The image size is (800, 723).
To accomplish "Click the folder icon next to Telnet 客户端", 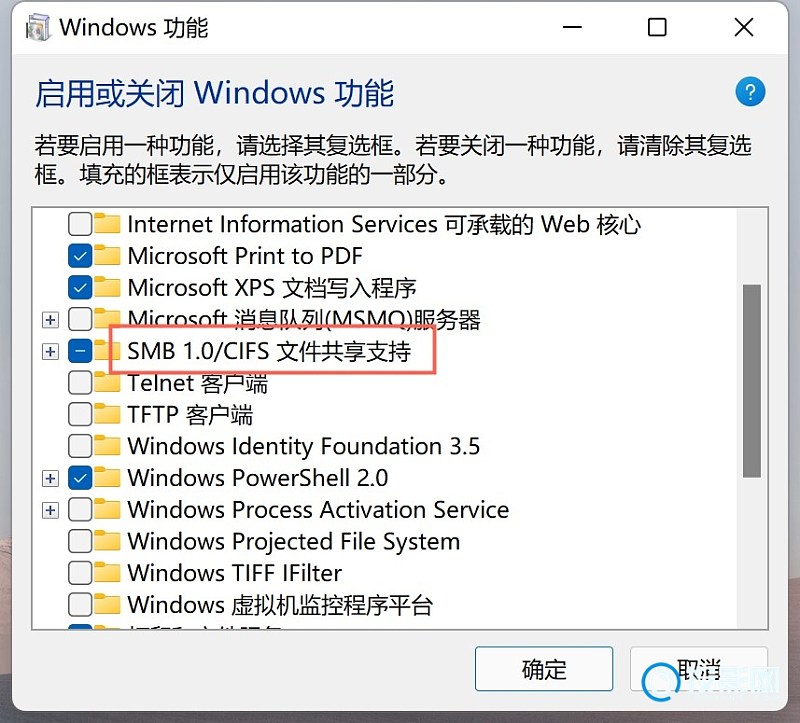I will (107, 382).
